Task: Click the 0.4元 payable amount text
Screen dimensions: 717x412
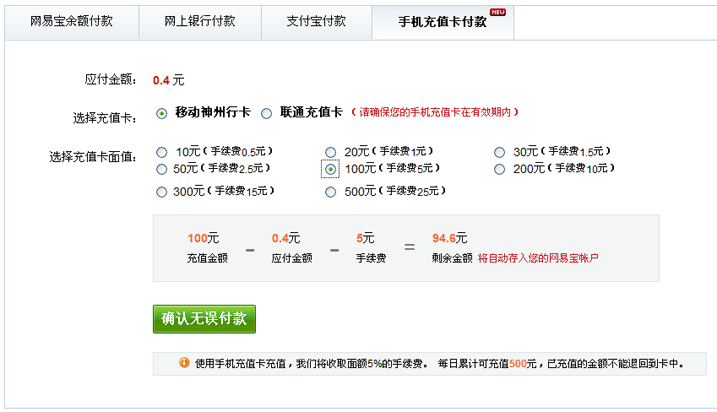Action: [x=168, y=80]
